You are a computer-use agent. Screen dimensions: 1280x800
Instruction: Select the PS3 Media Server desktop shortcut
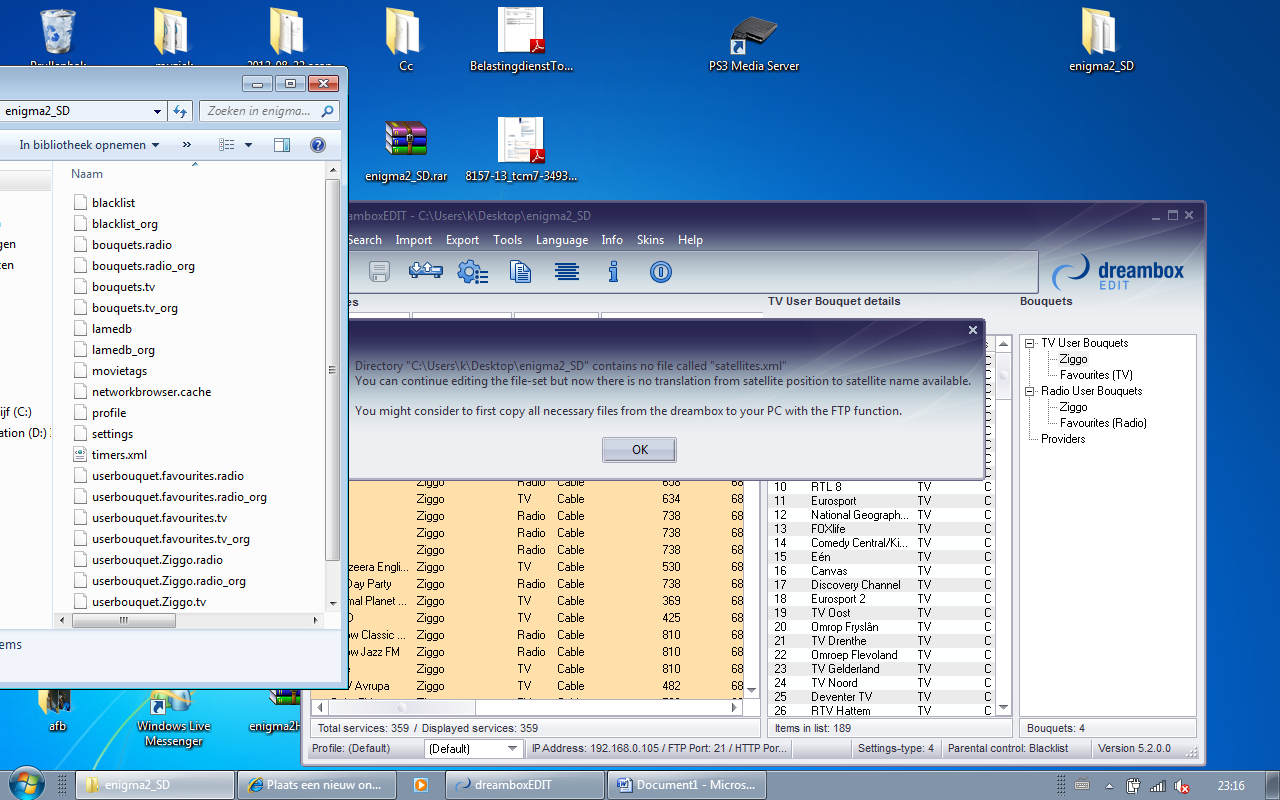[x=754, y=40]
